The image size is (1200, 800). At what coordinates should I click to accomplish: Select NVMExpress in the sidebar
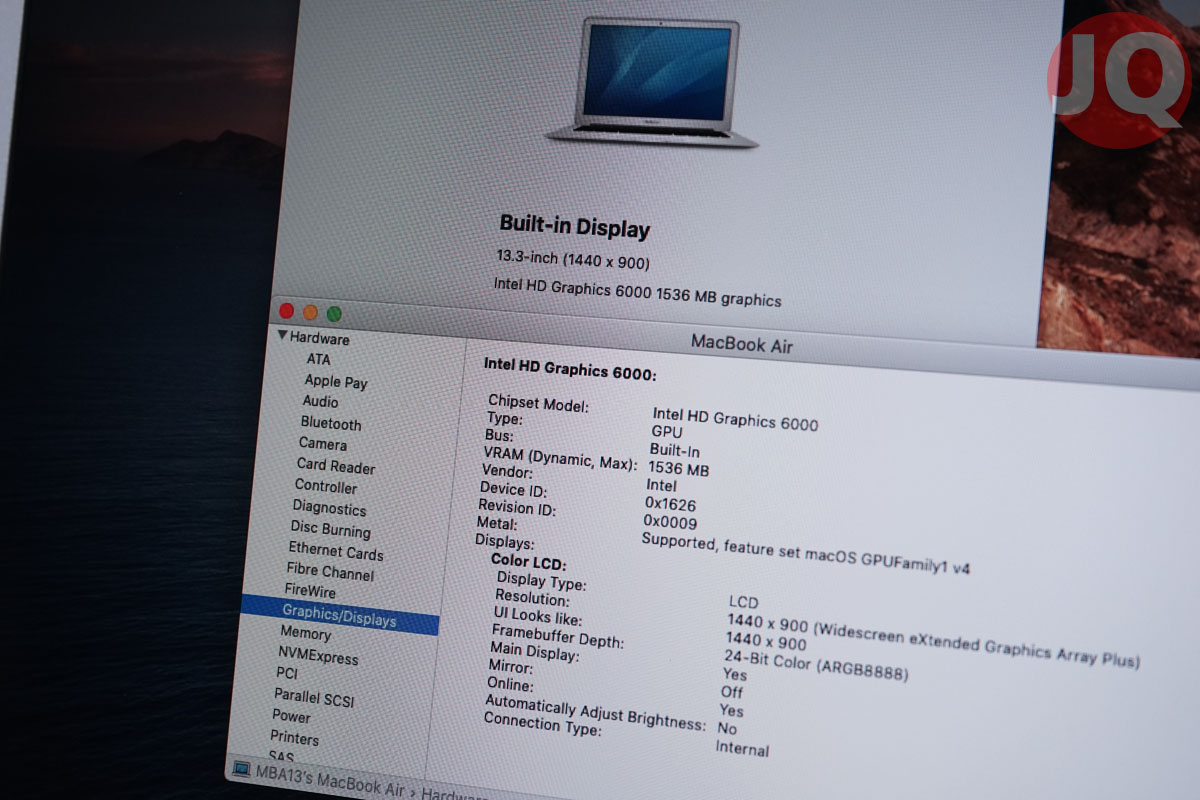[318, 655]
